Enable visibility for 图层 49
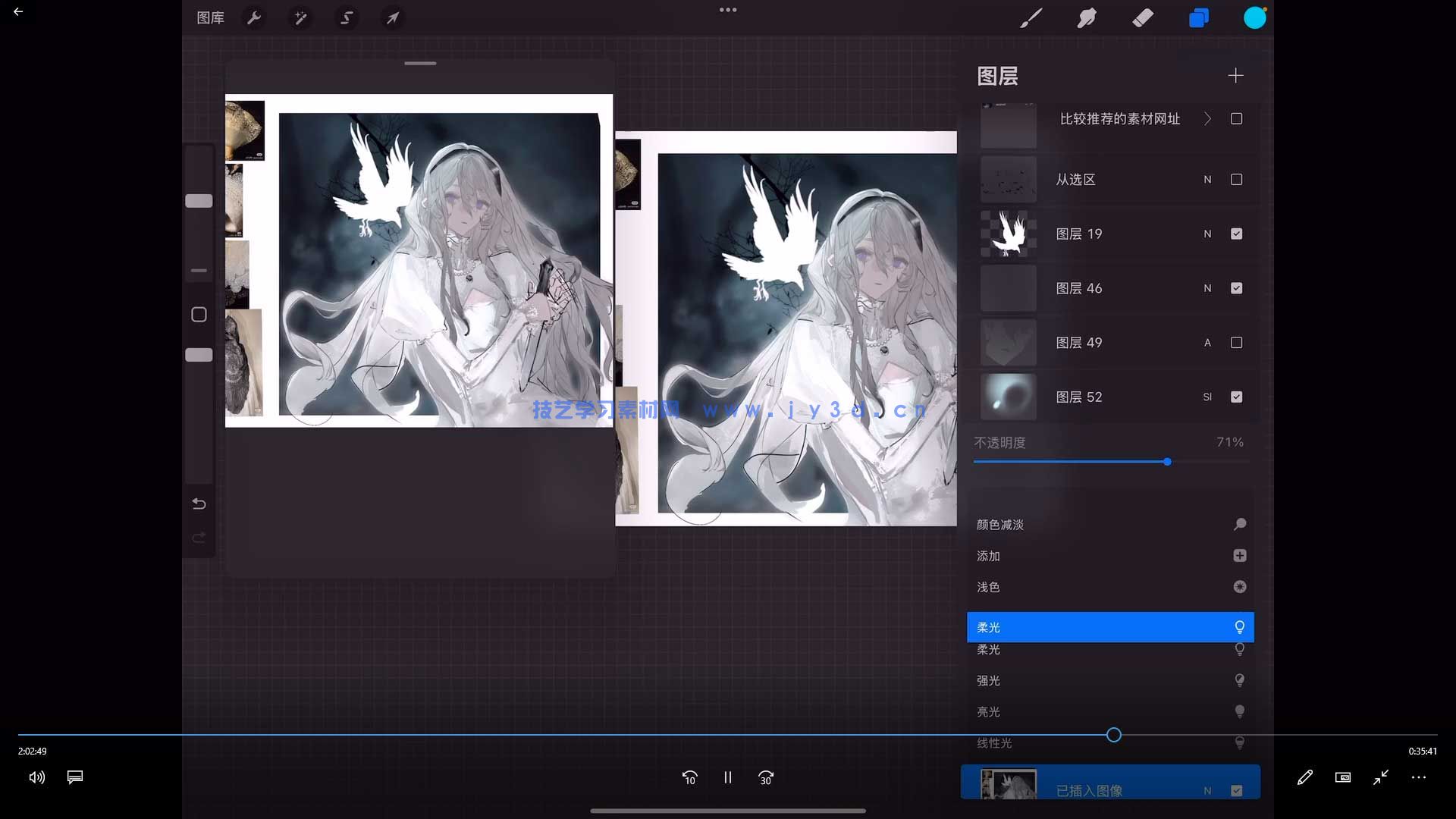The image size is (1456, 819). (x=1236, y=342)
